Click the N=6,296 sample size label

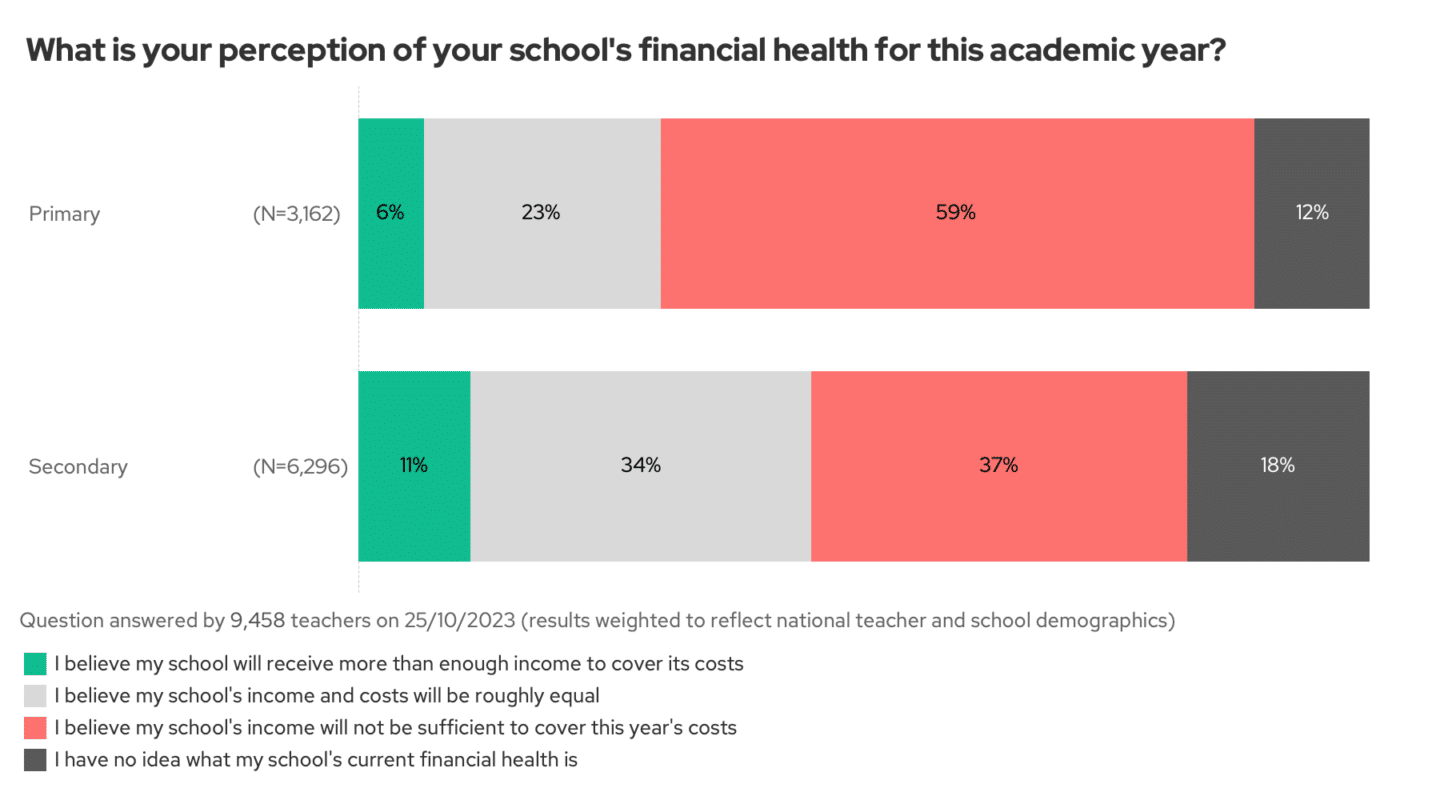point(300,467)
